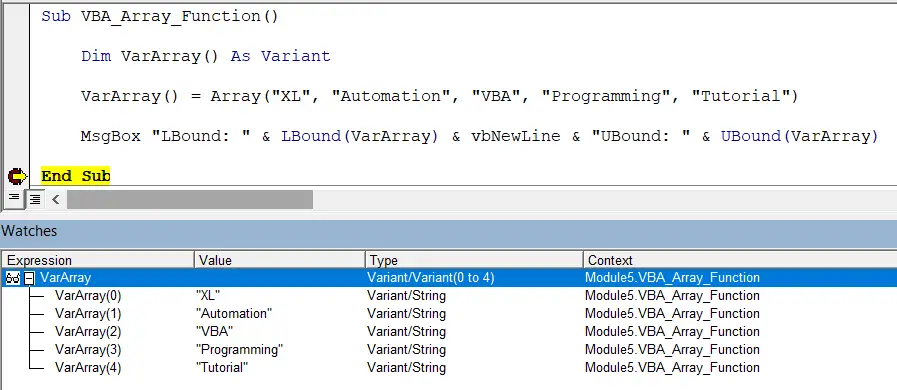Click the Sub VBA_Array_Function() line

160,16
